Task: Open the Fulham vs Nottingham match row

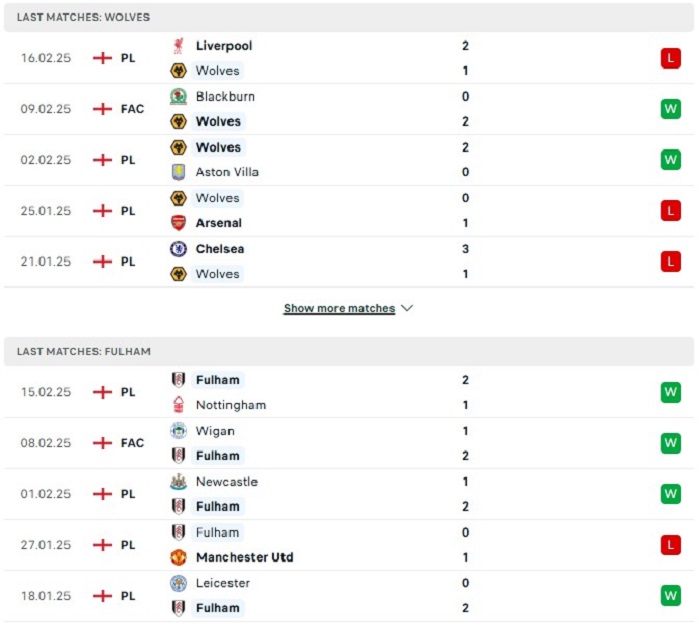Action: point(349,392)
